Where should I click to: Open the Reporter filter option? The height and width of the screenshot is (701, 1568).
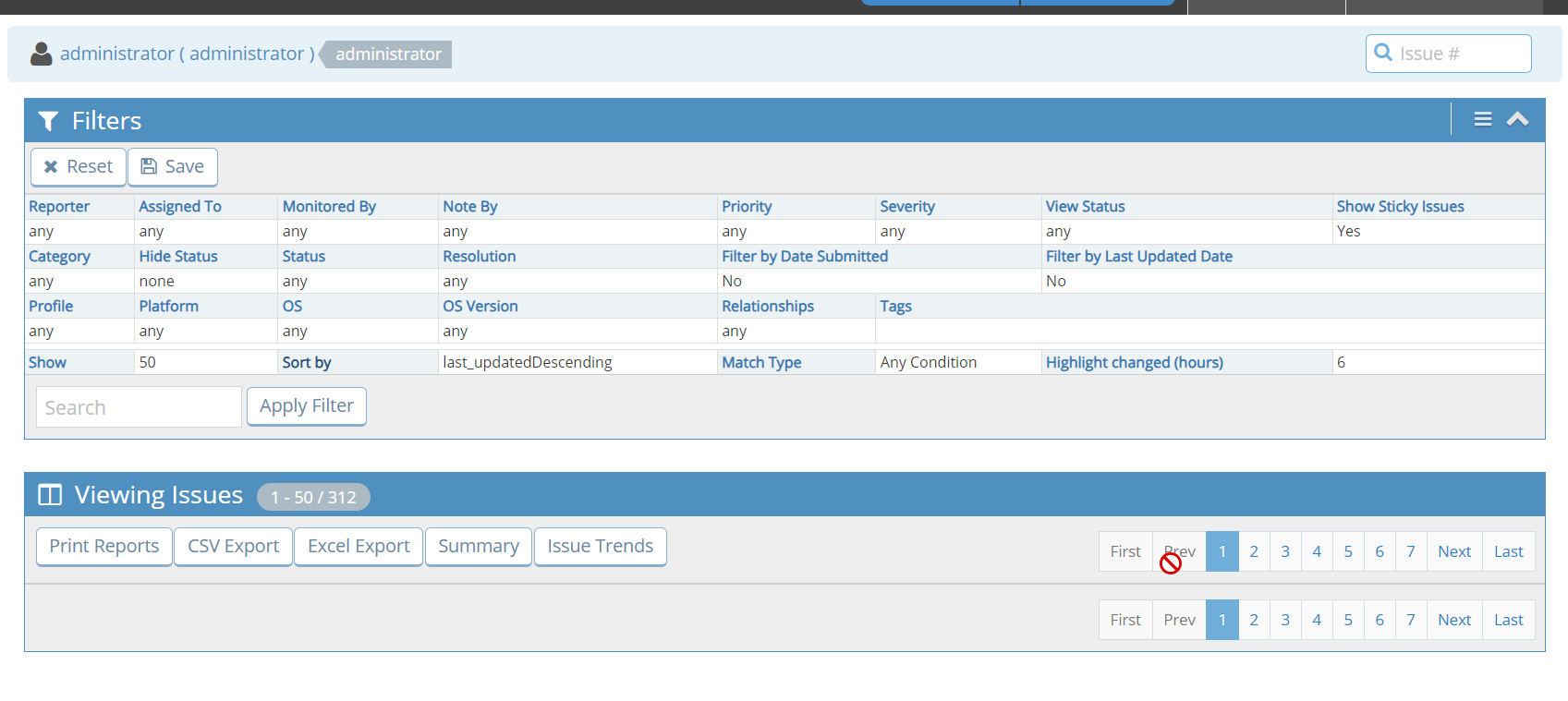click(59, 207)
